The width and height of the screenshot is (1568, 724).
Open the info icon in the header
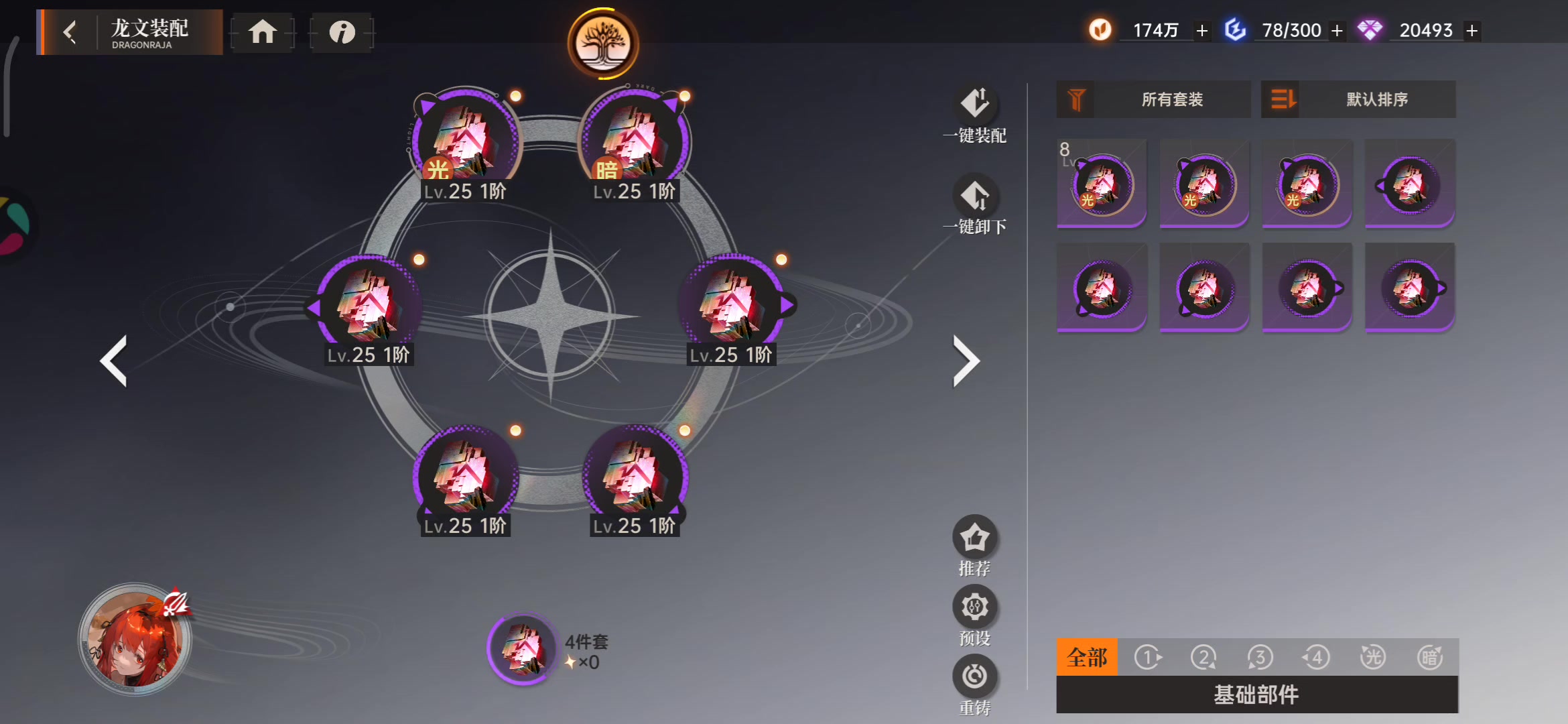click(x=342, y=32)
